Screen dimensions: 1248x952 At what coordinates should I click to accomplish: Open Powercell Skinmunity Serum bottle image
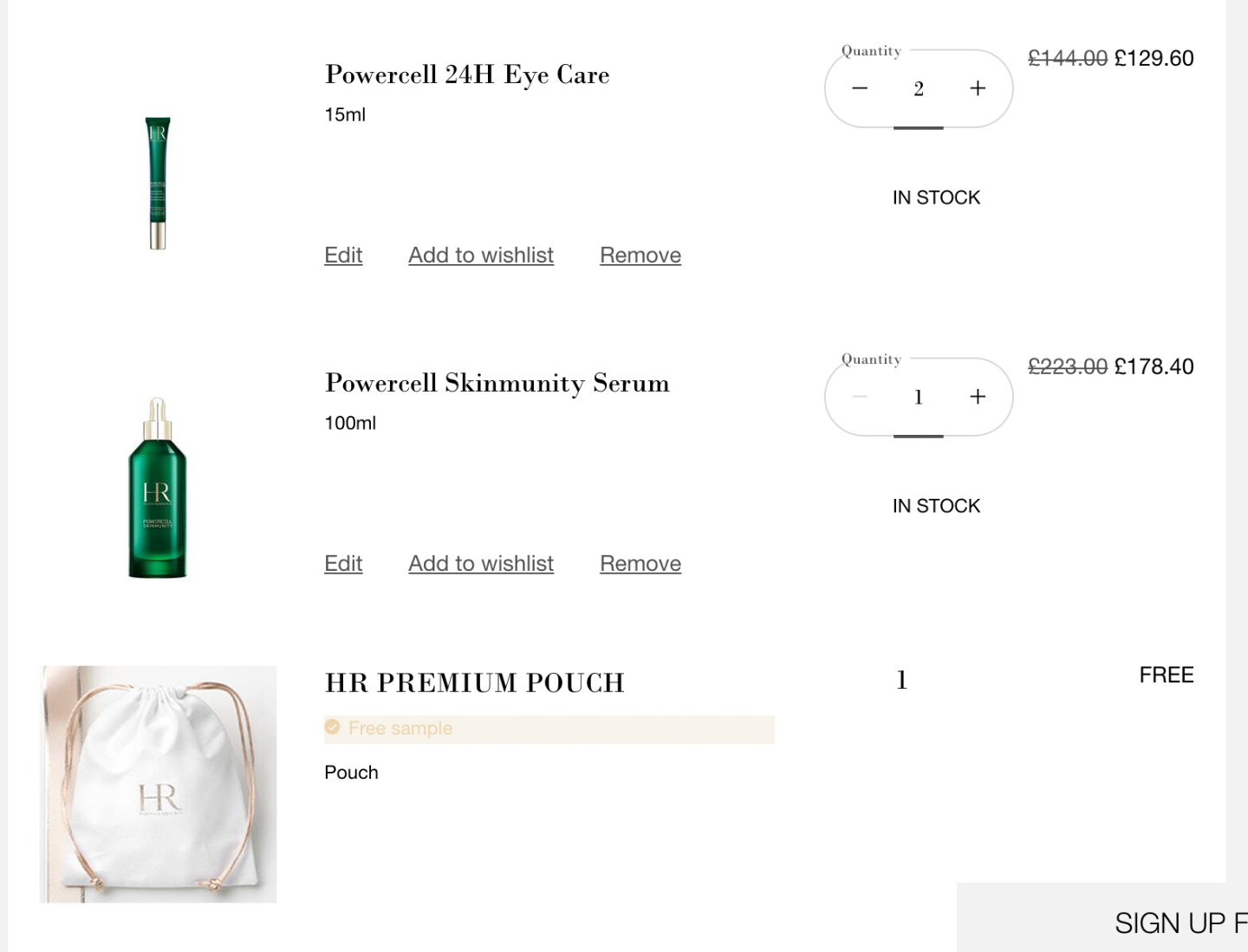tap(157, 488)
